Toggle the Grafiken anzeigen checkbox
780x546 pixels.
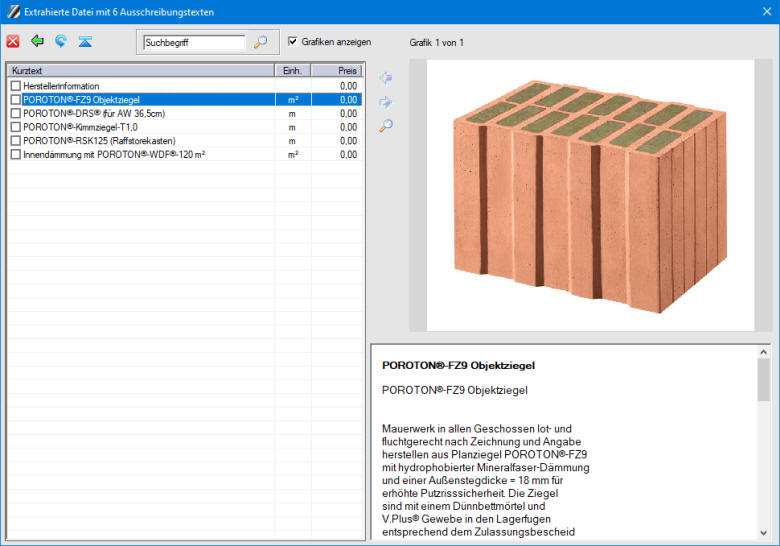point(292,42)
